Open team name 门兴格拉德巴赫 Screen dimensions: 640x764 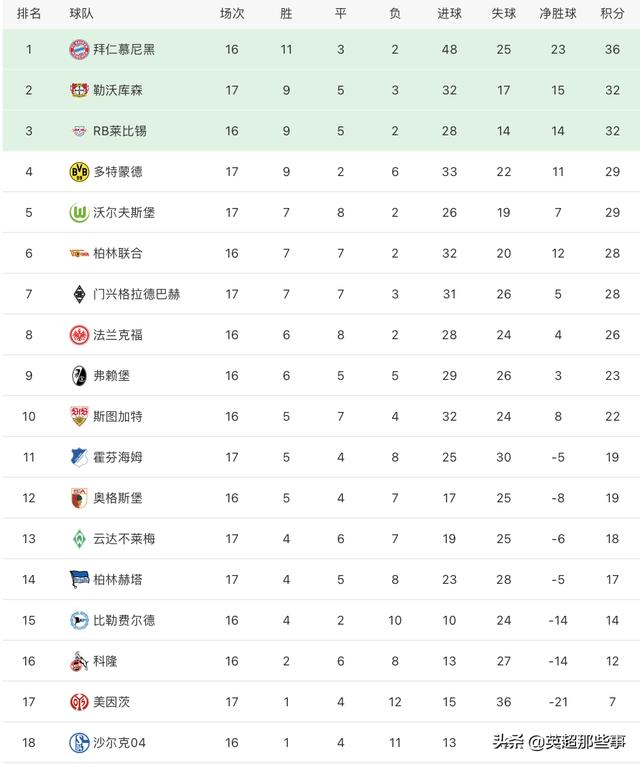pyautogui.click(x=136, y=294)
